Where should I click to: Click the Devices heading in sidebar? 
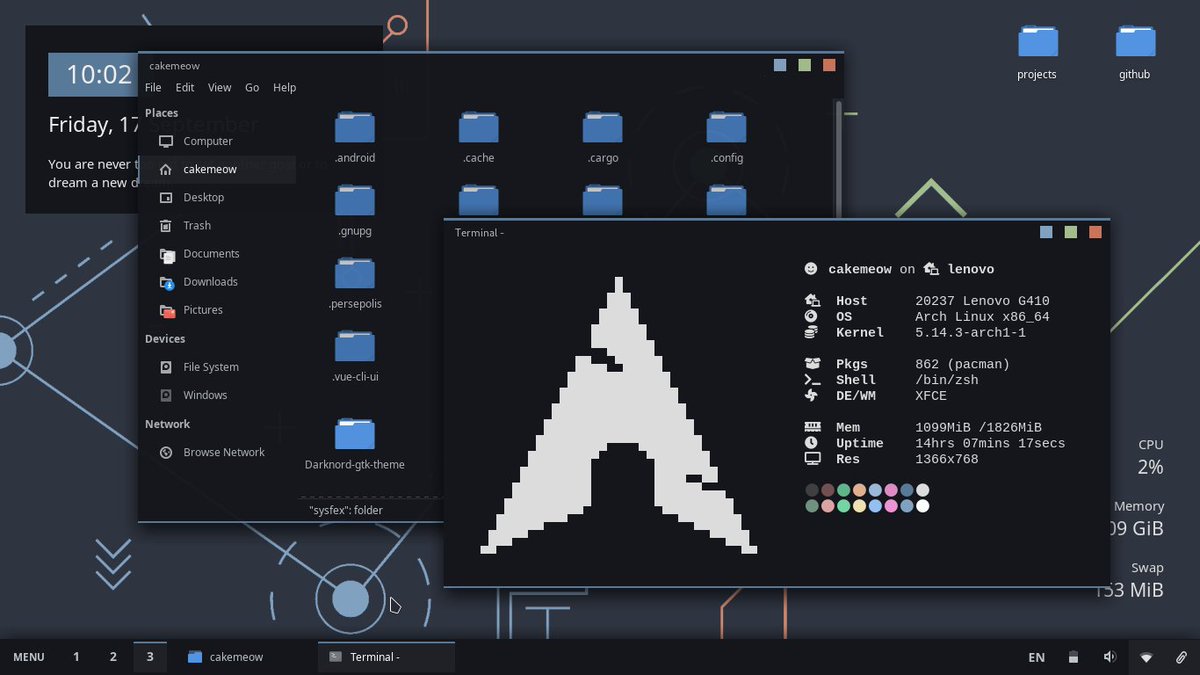pyautogui.click(x=165, y=339)
